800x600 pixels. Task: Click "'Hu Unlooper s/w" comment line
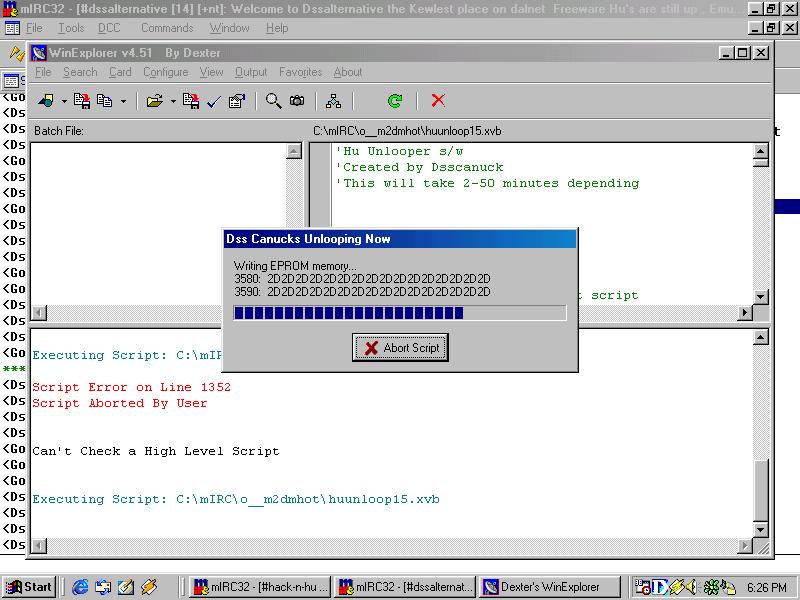click(399, 151)
